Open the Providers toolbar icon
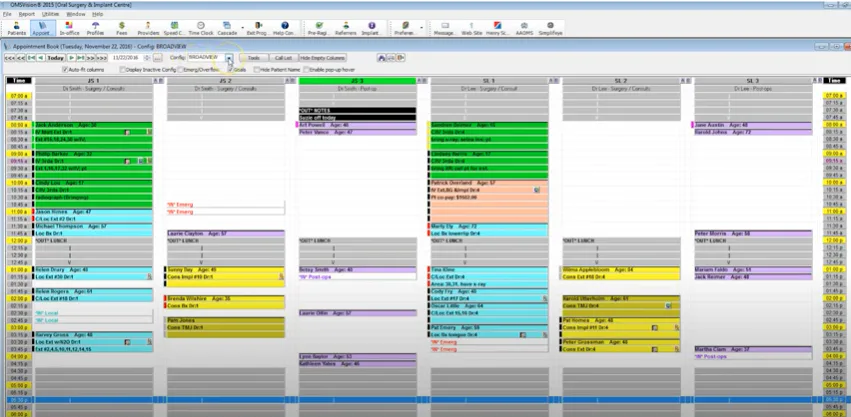The height and width of the screenshot is (417, 851). click(148, 28)
